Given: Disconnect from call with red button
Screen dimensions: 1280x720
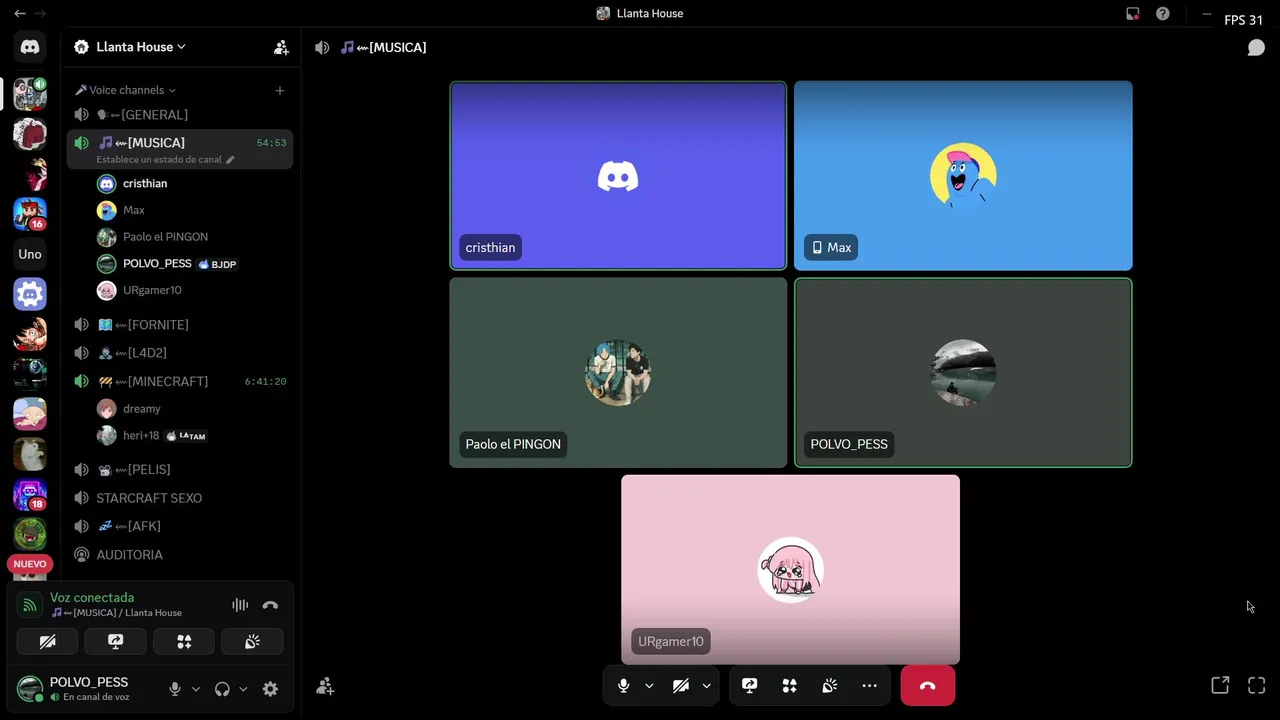Looking at the screenshot, I should (x=927, y=686).
